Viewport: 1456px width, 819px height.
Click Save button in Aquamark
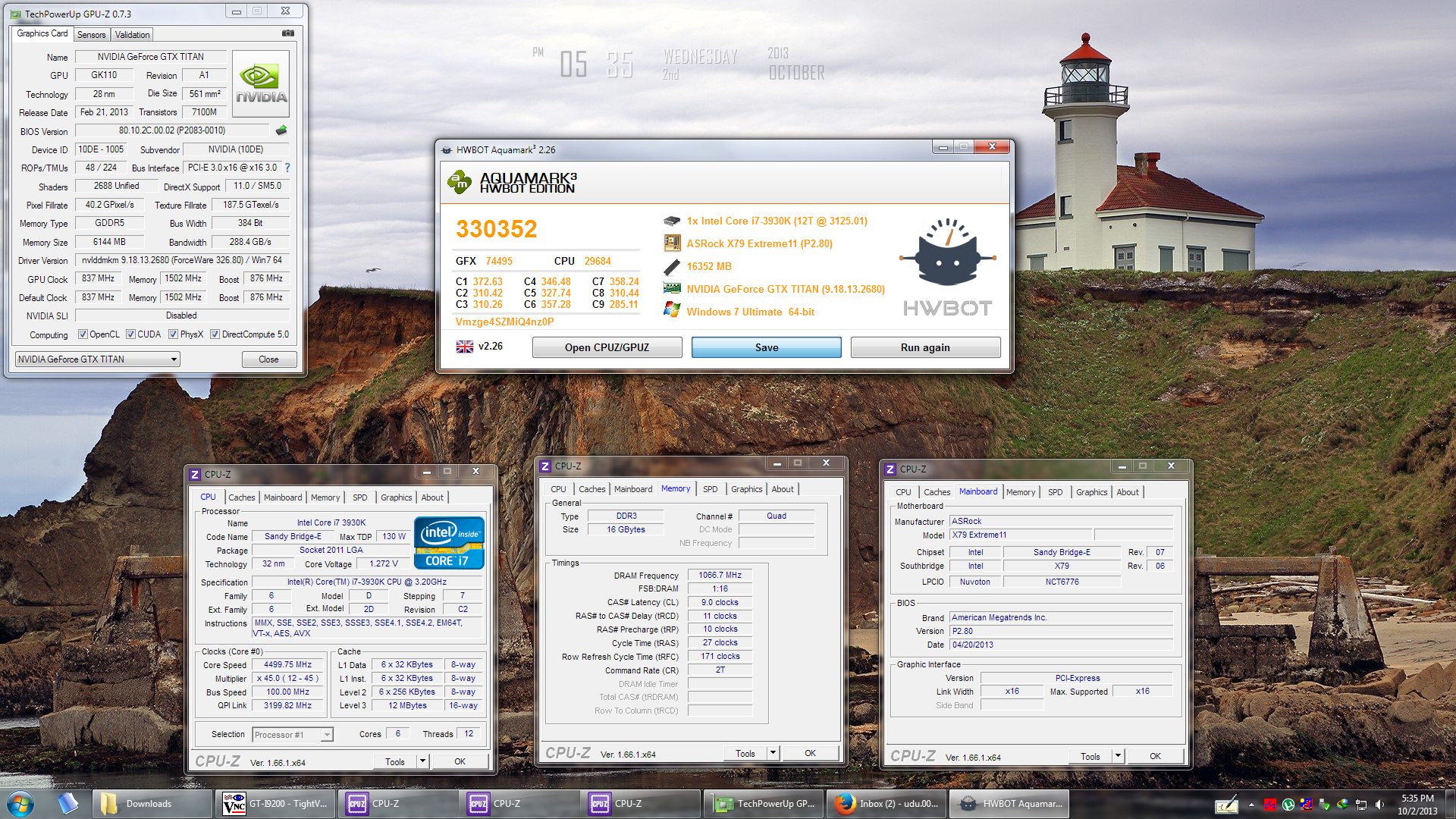[x=766, y=347]
